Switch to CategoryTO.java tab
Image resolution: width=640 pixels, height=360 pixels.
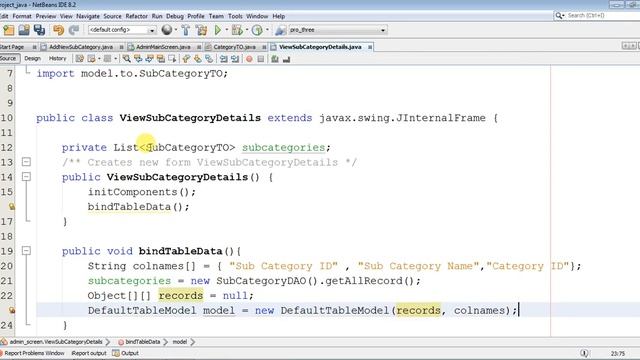coord(234,47)
